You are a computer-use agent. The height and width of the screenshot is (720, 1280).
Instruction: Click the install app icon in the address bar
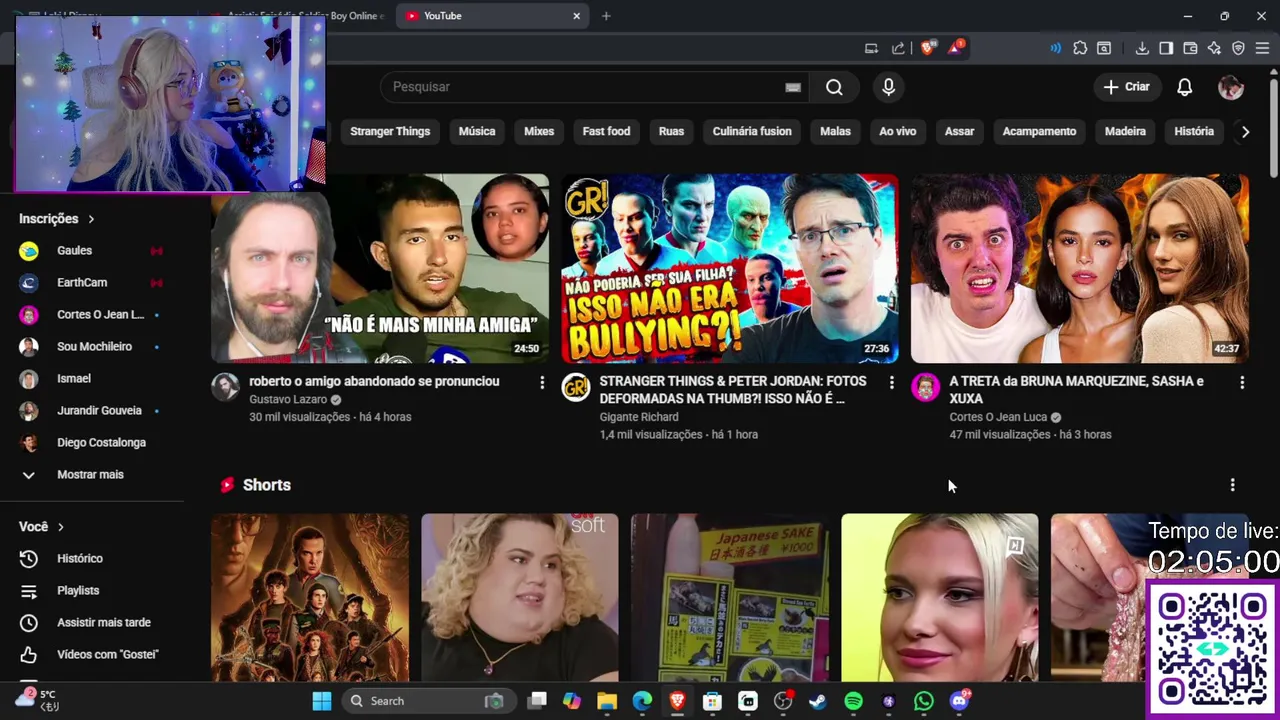tap(871, 48)
